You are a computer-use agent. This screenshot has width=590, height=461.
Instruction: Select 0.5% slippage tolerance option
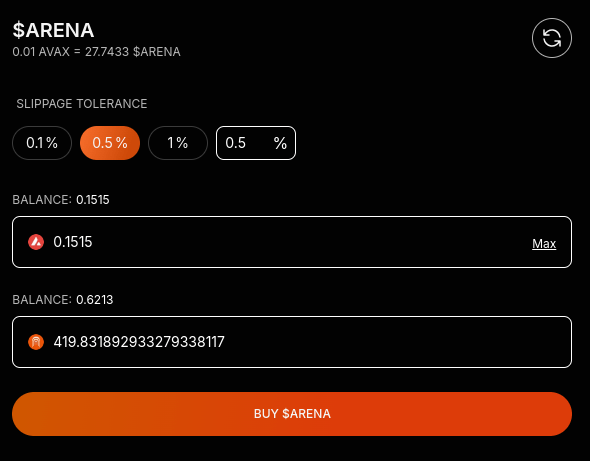(x=110, y=143)
